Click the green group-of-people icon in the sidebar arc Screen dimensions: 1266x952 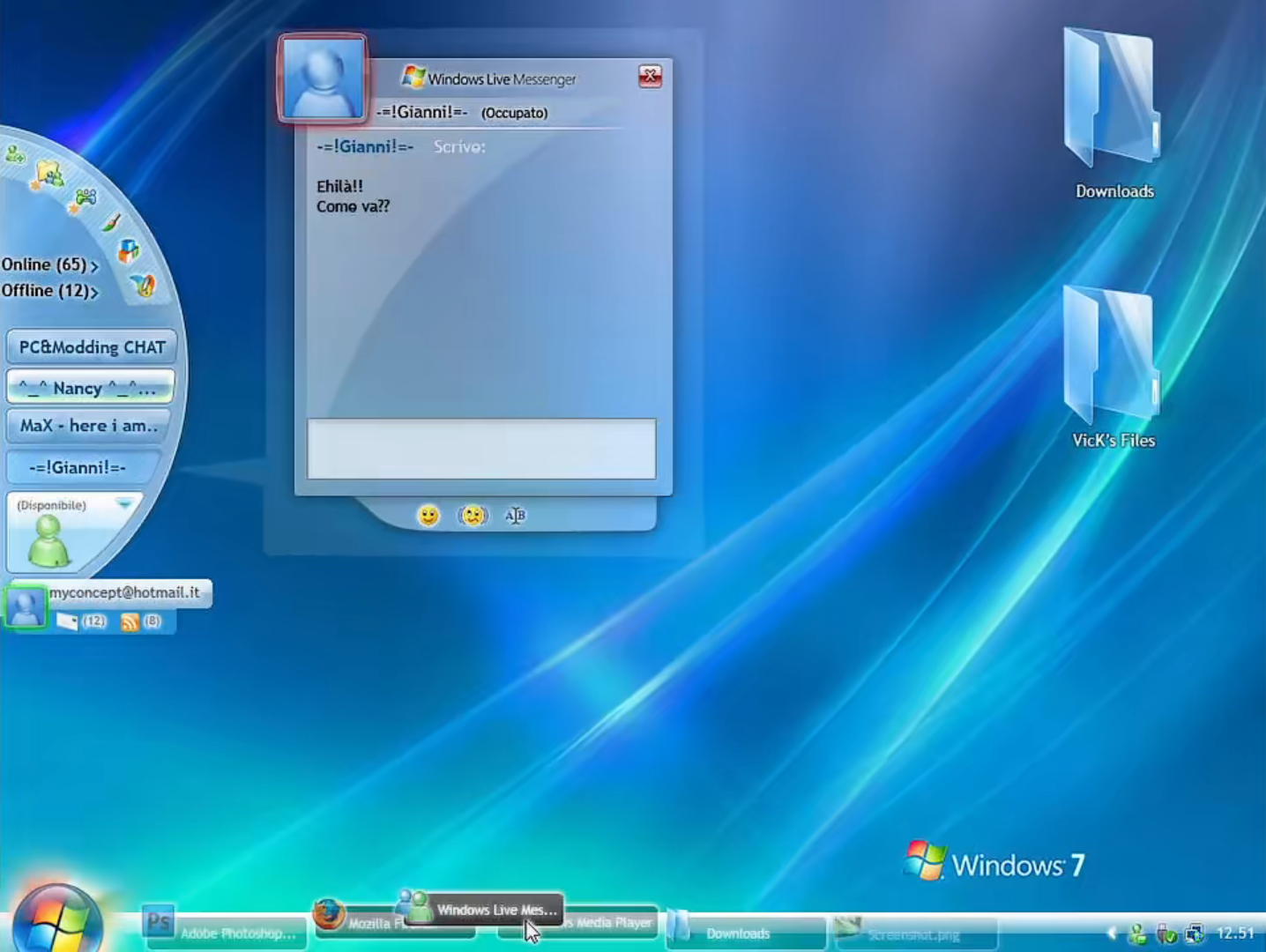84,198
